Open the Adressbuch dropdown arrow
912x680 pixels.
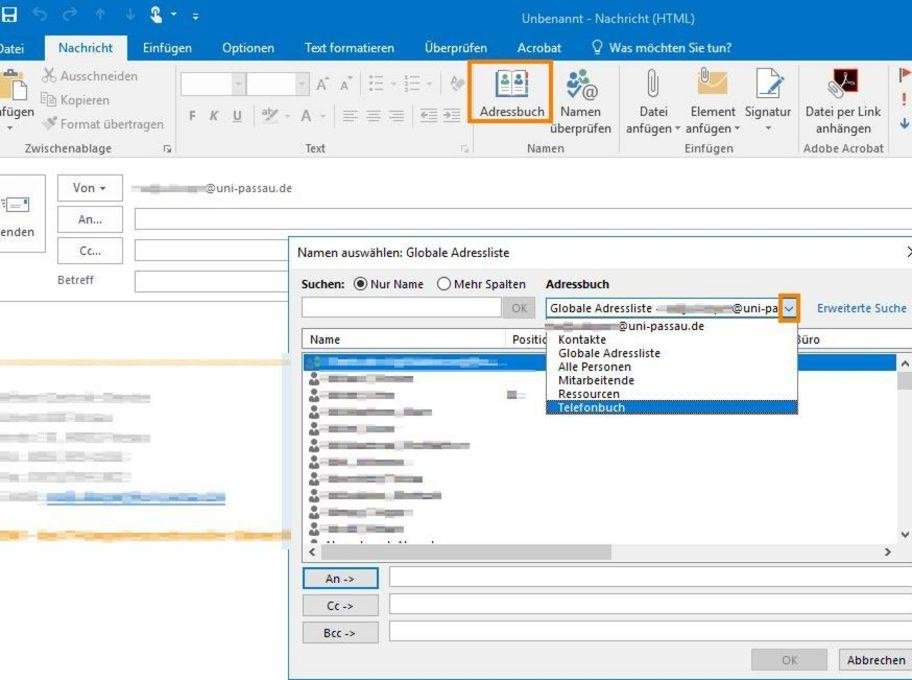[x=789, y=308]
